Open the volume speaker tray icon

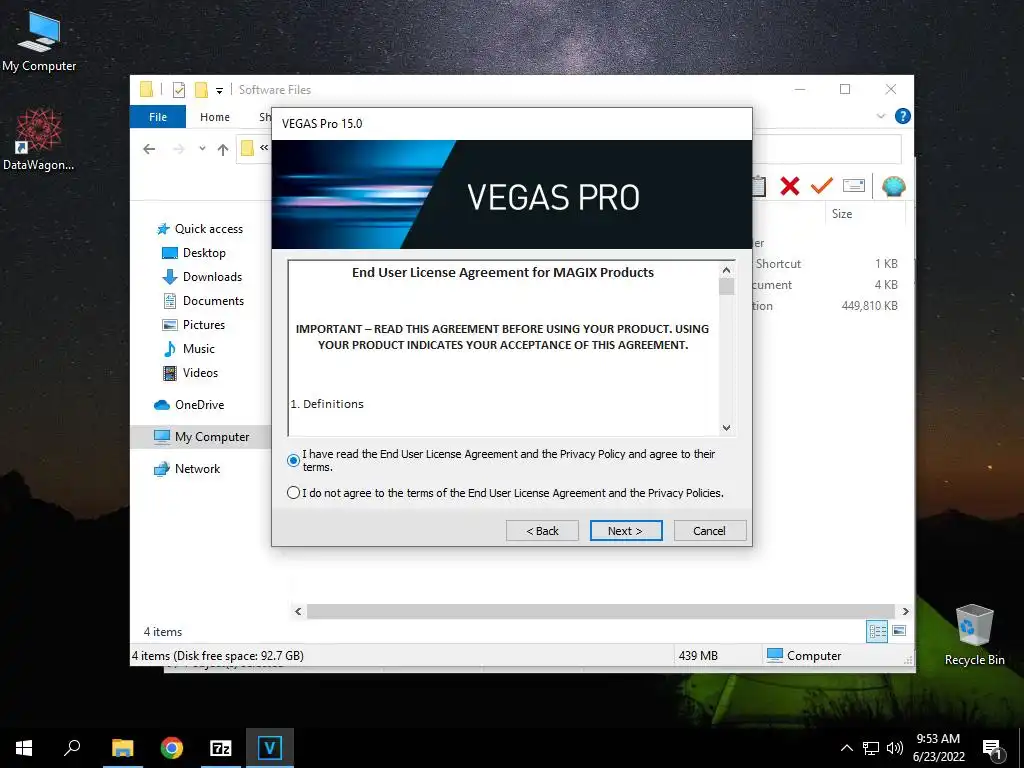(x=895, y=748)
